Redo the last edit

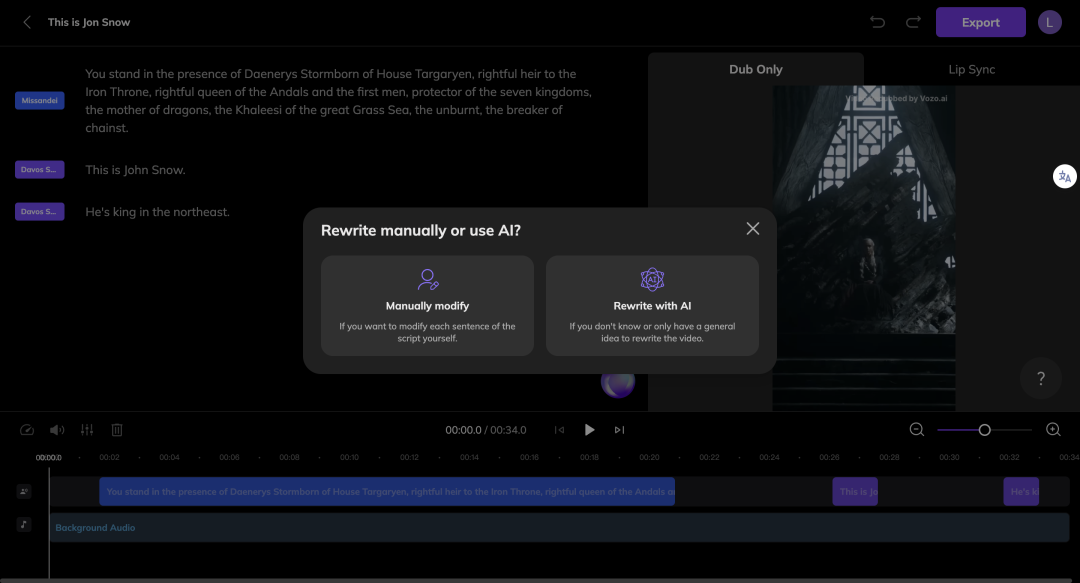click(x=913, y=22)
